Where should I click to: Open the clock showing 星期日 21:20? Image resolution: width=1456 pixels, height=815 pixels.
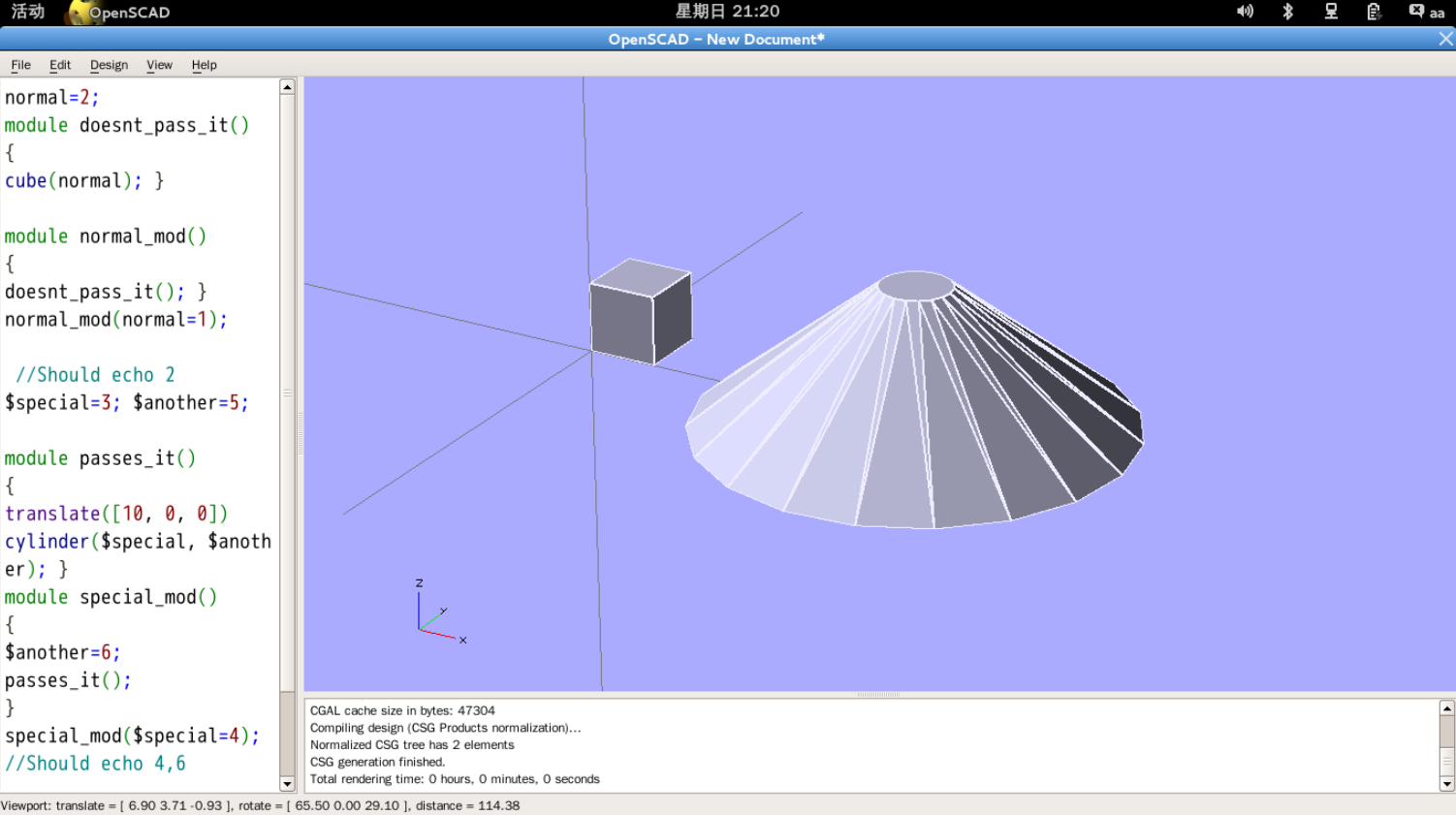727,12
